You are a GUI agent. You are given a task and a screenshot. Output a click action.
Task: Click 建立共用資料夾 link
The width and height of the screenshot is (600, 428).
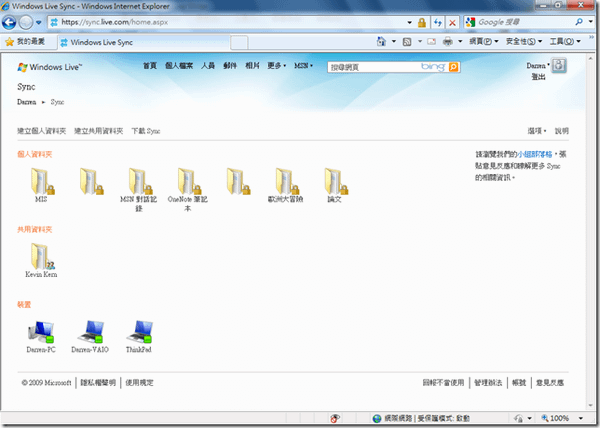tap(99, 131)
